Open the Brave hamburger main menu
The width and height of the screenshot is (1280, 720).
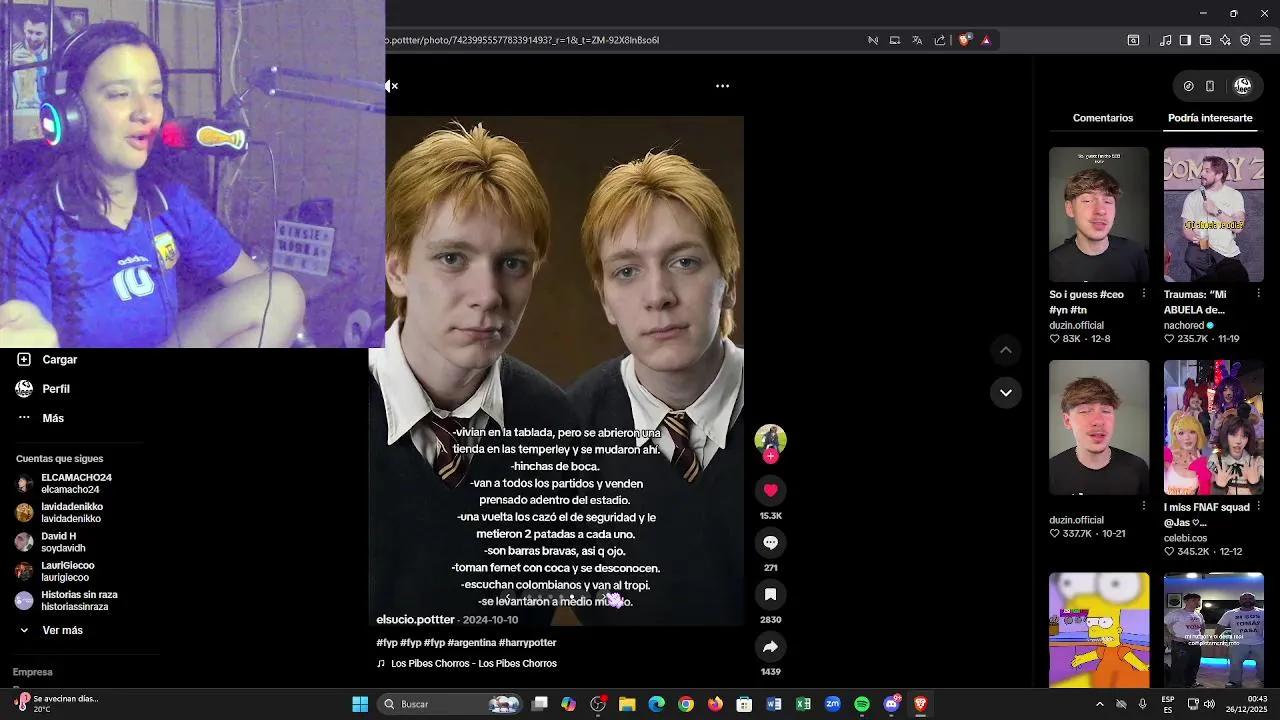[x=1265, y=40]
